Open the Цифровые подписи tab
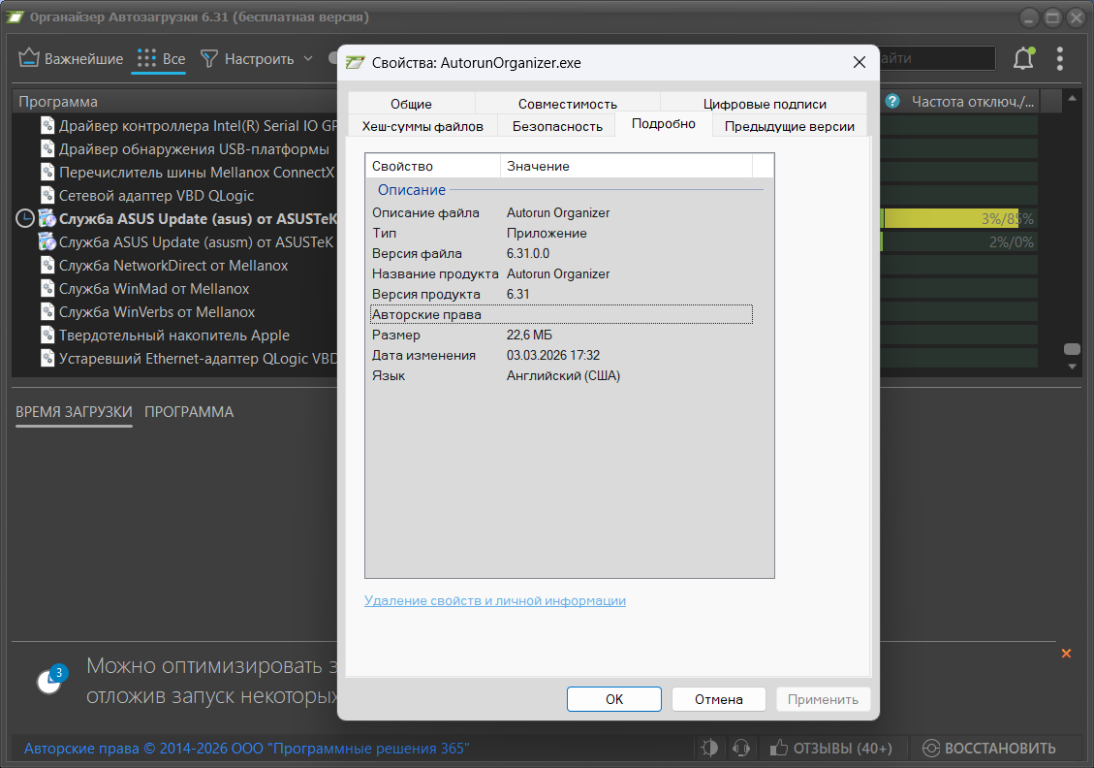Image resolution: width=1094 pixels, height=768 pixels. click(764, 104)
